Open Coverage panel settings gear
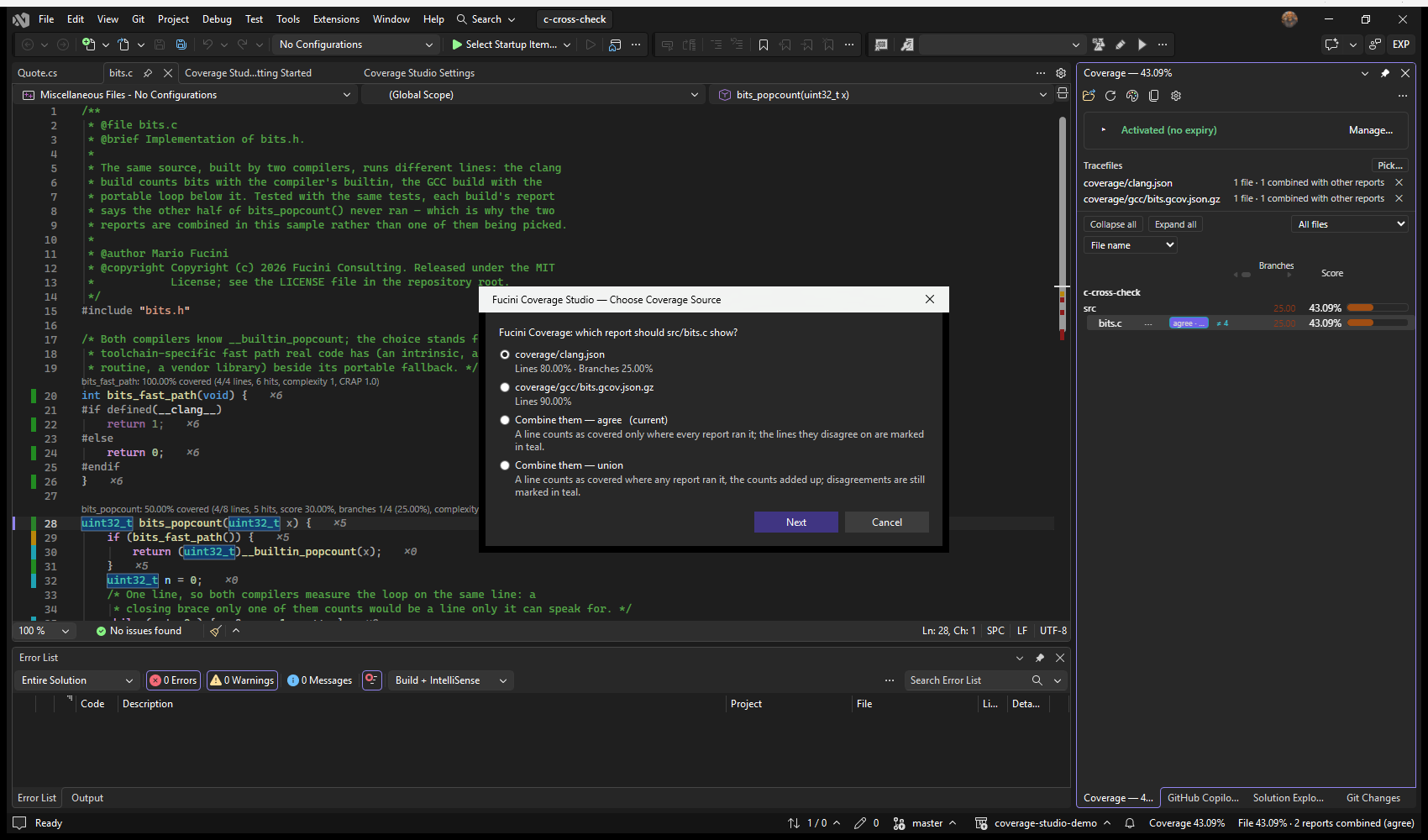The height and width of the screenshot is (840, 1428). pyautogui.click(x=1176, y=96)
